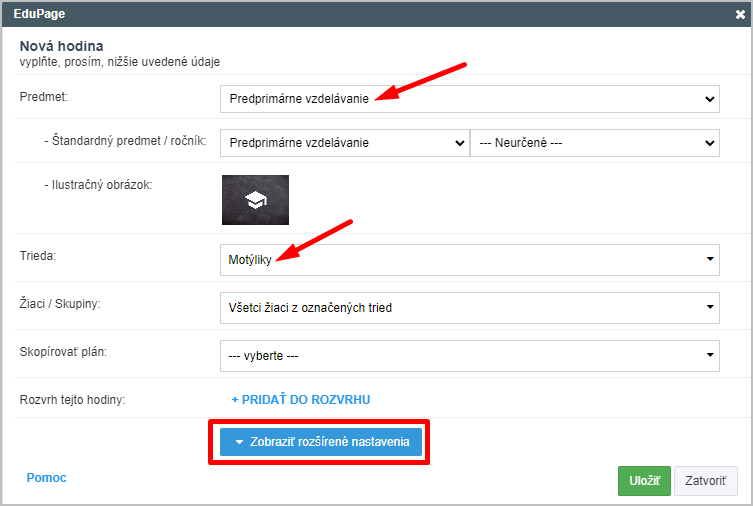Open the Predmet dropdown arrow
The image size is (753, 506).
tap(709, 99)
